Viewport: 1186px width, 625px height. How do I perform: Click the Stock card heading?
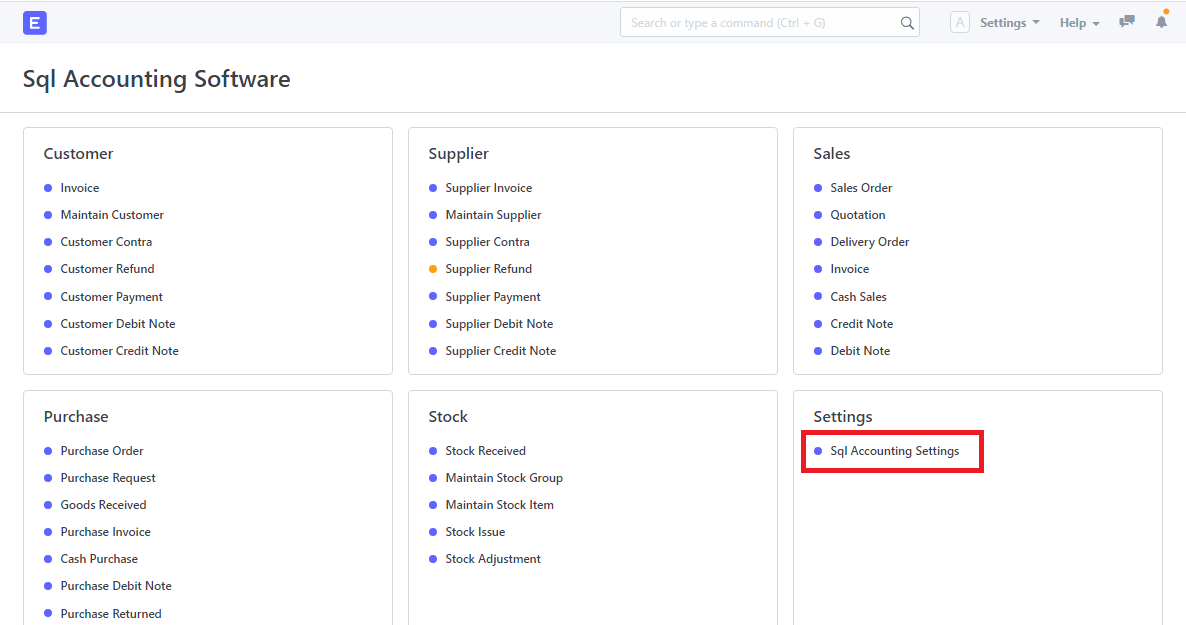click(x=448, y=417)
